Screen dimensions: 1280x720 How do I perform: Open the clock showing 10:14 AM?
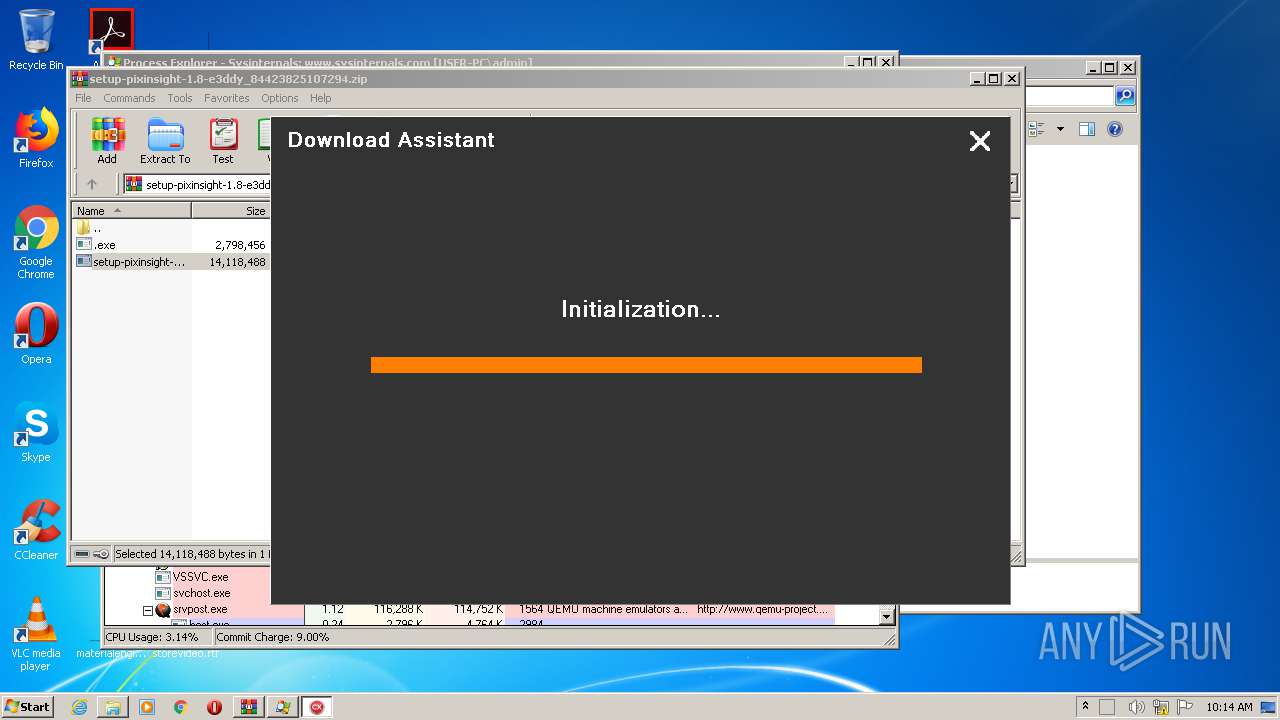1229,707
